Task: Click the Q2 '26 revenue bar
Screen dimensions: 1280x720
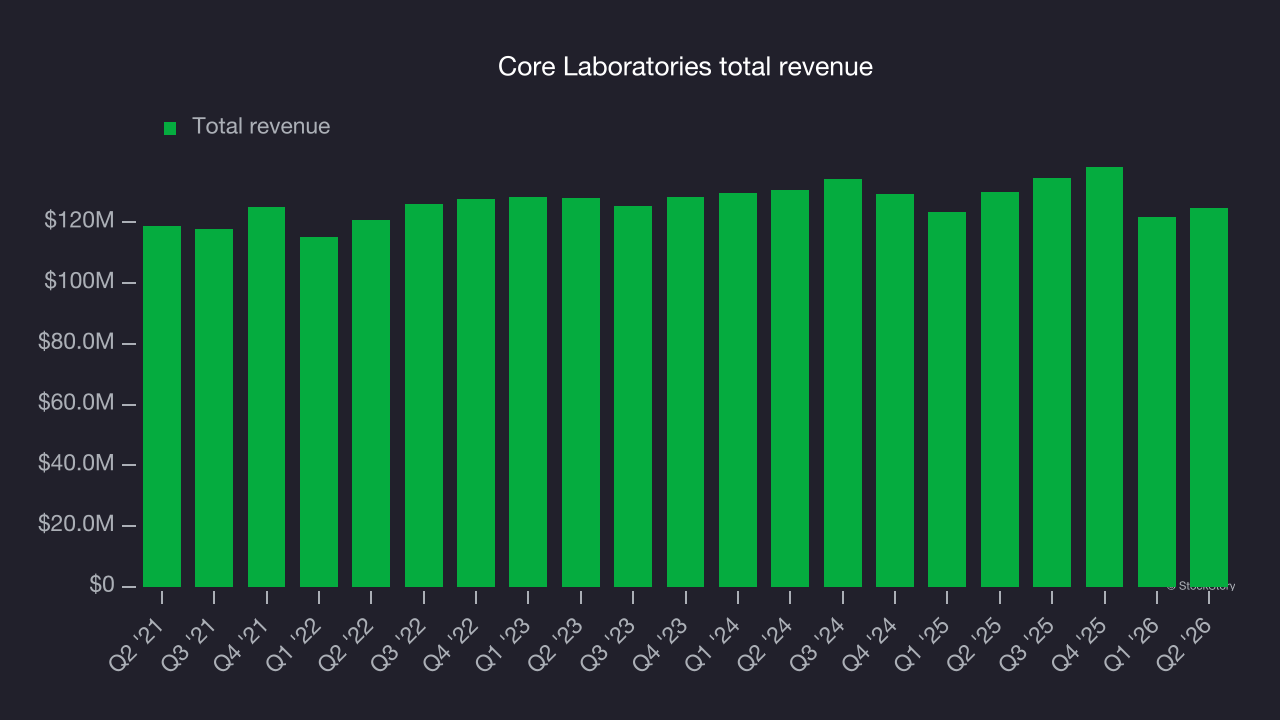Action: tap(1209, 397)
